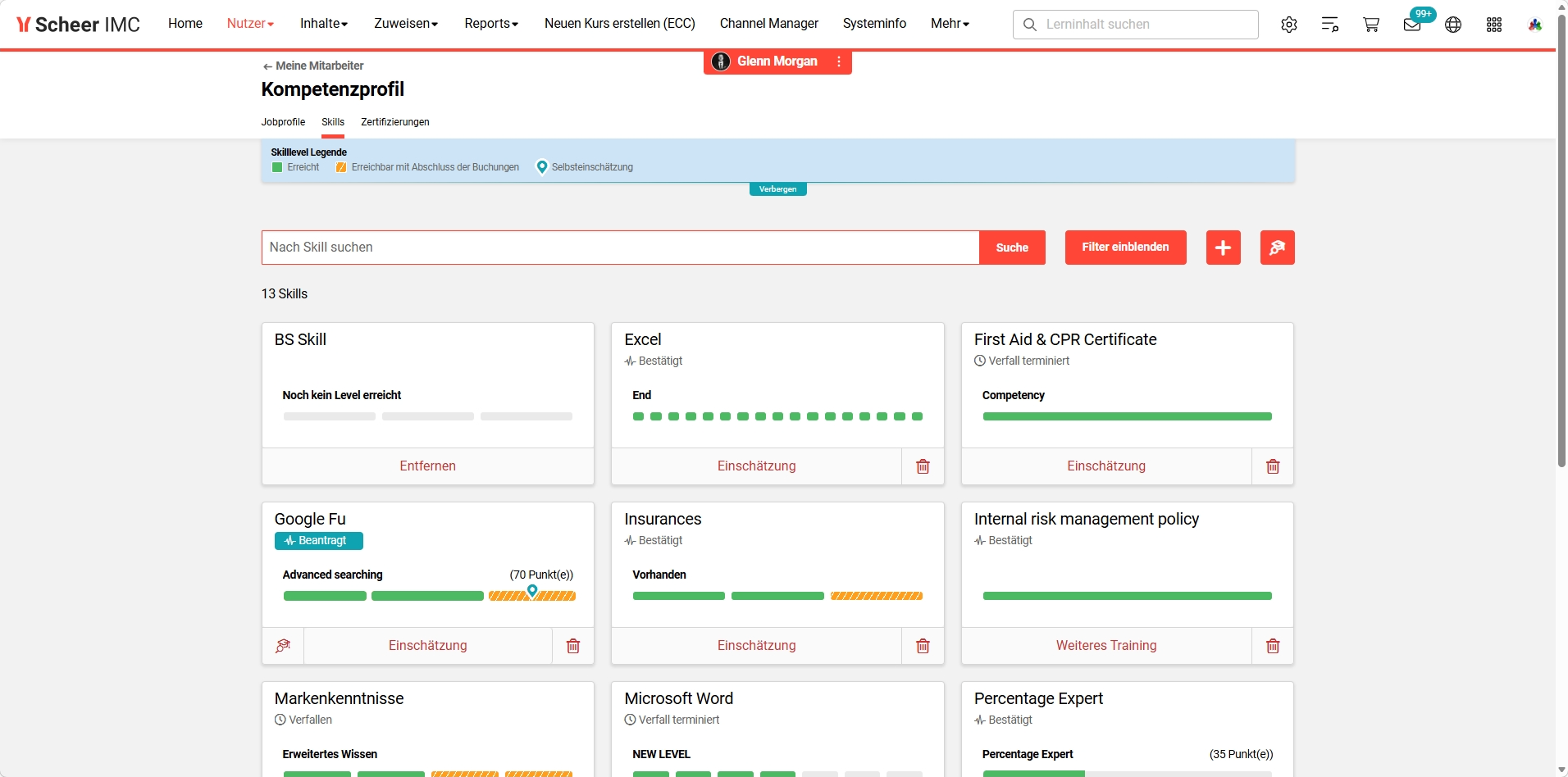This screenshot has height=777, width=1568.
Task: Delete the Excel skill via trash icon
Action: (923, 466)
